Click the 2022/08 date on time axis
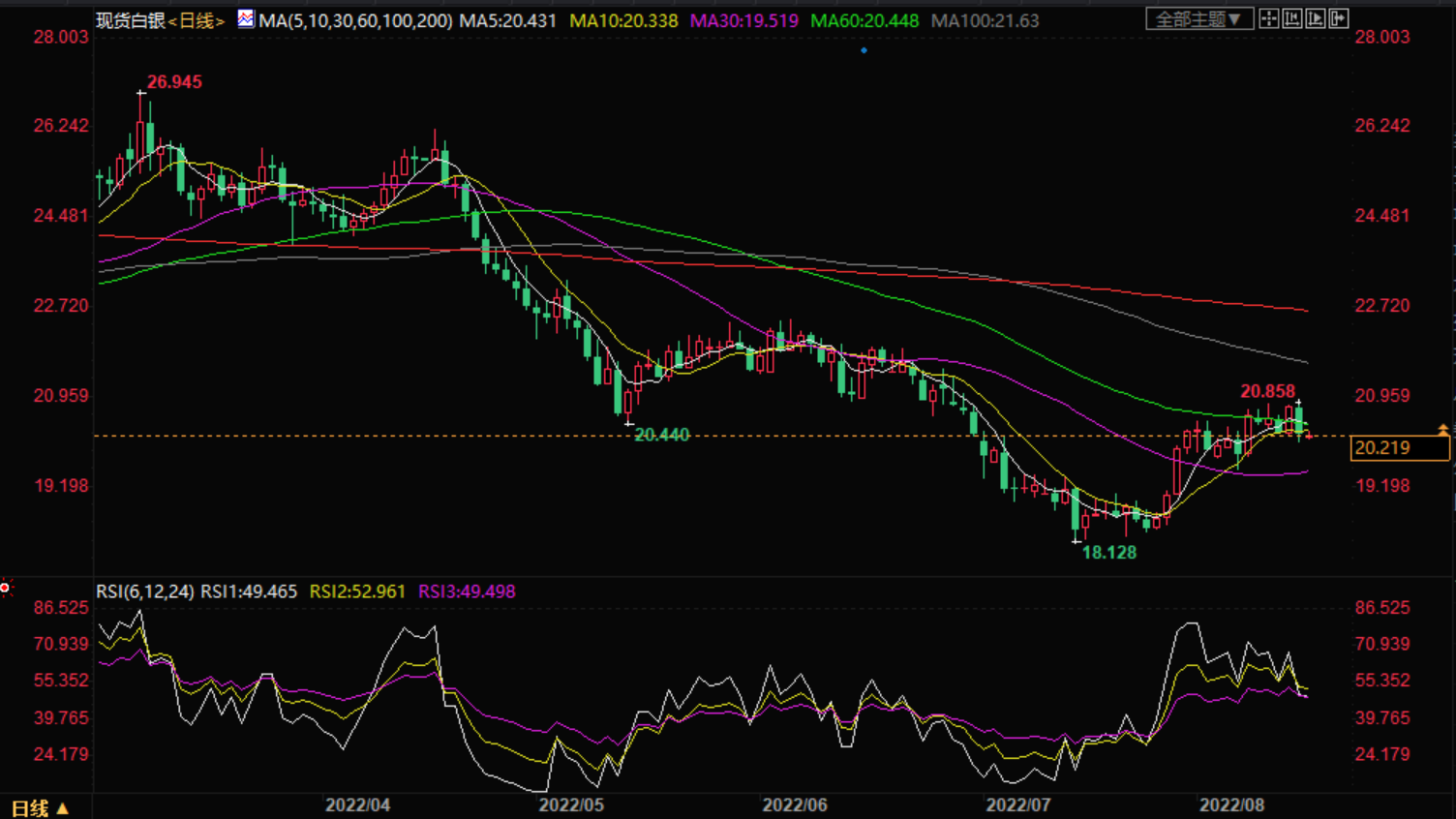Image resolution: width=1456 pixels, height=819 pixels. click(1231, 805)
